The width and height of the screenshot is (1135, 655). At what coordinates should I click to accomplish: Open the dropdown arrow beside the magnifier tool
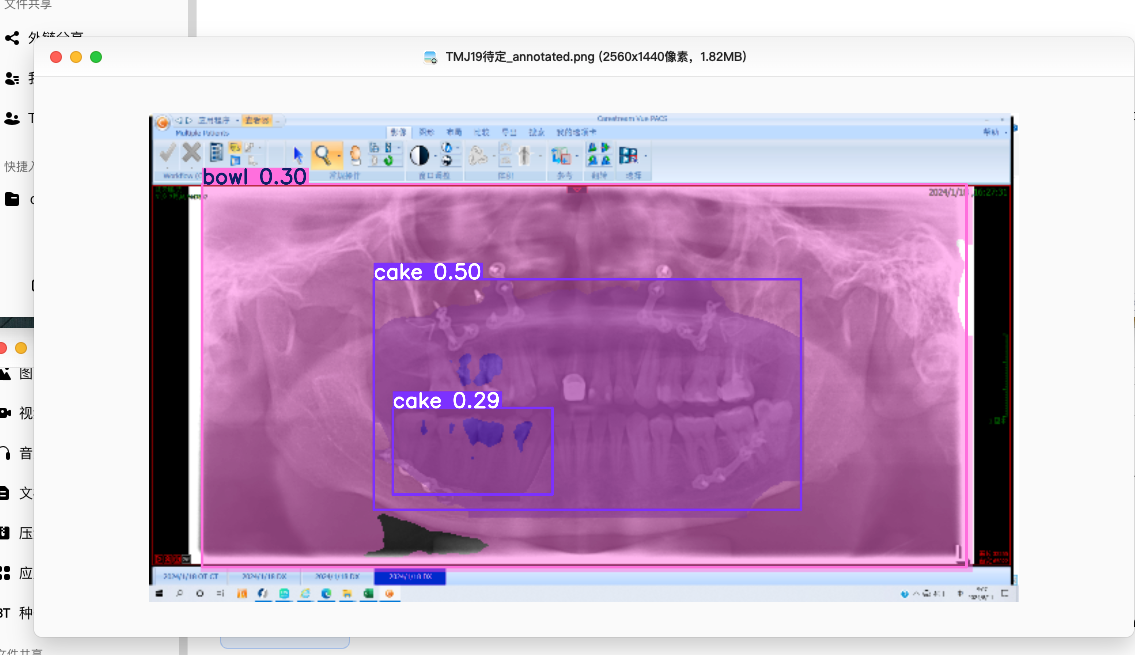339,155
